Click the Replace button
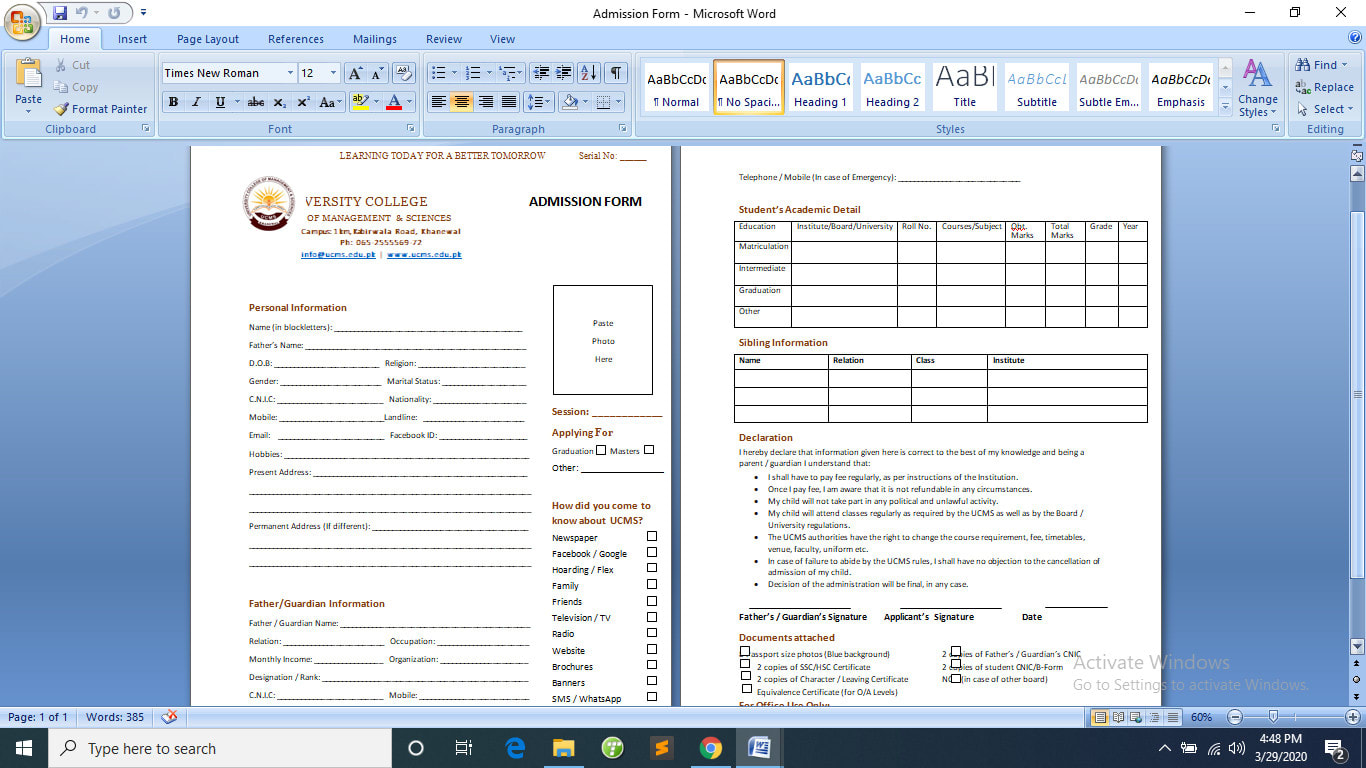 point(1324,87)
